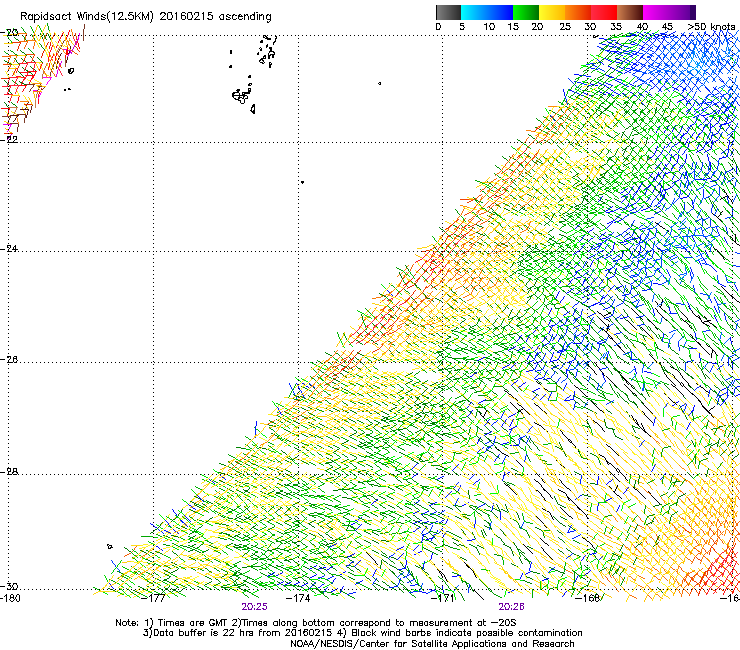Click the yellow 20-25 knots legend swatch
The image size is (740, 650).
(552, 12)
